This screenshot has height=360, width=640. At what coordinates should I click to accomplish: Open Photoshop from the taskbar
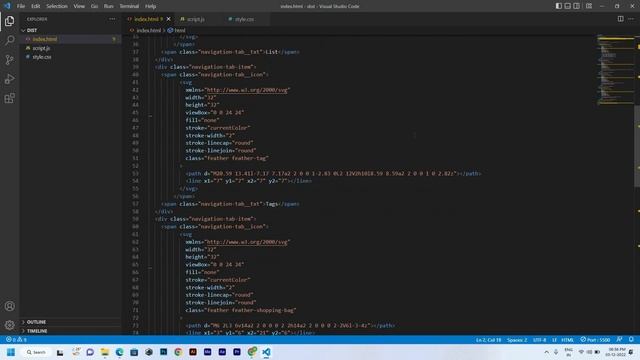click(x=163, y=352)
